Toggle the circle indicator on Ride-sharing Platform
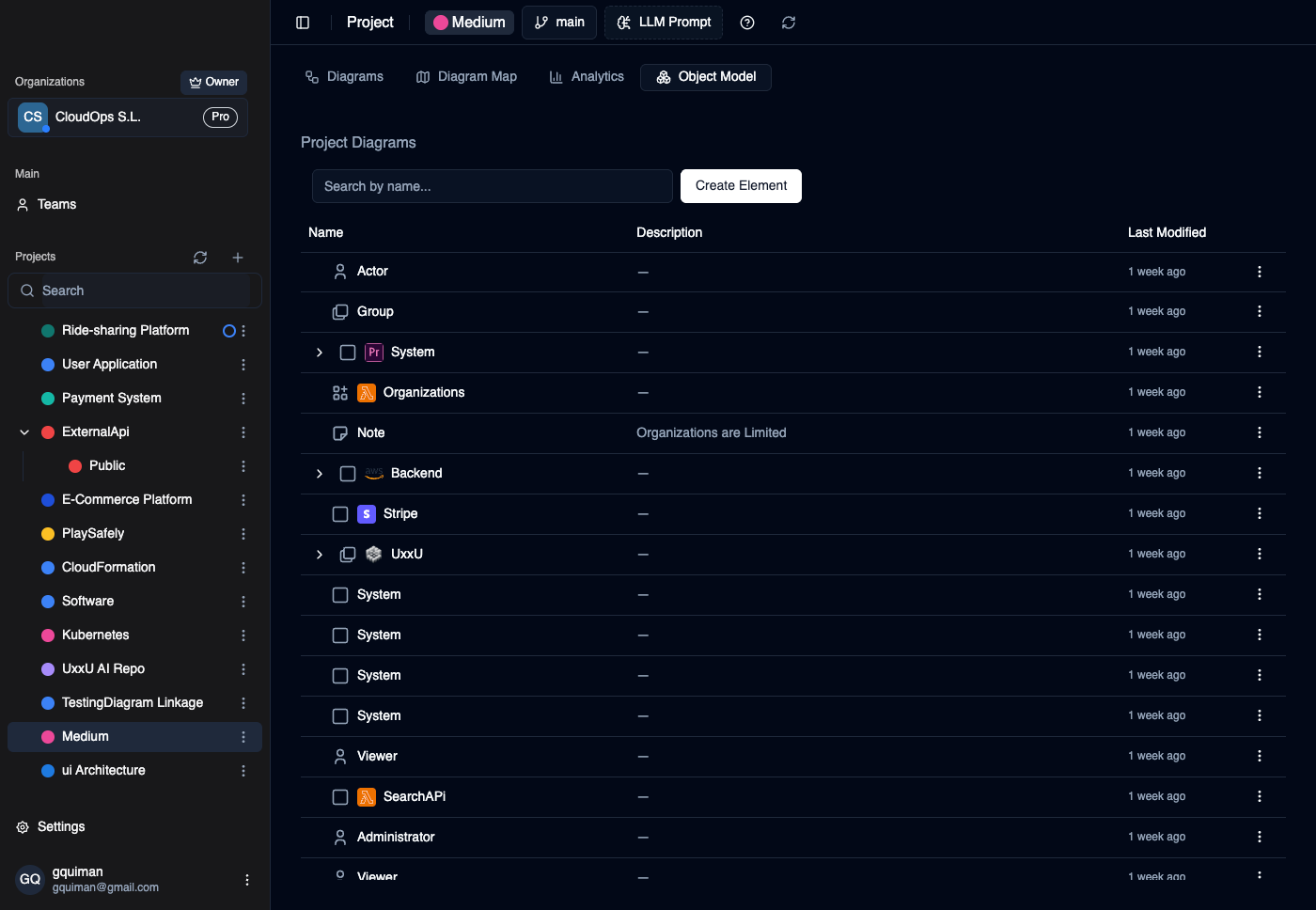The image size is (1316, 910). (x=228, y=331)
